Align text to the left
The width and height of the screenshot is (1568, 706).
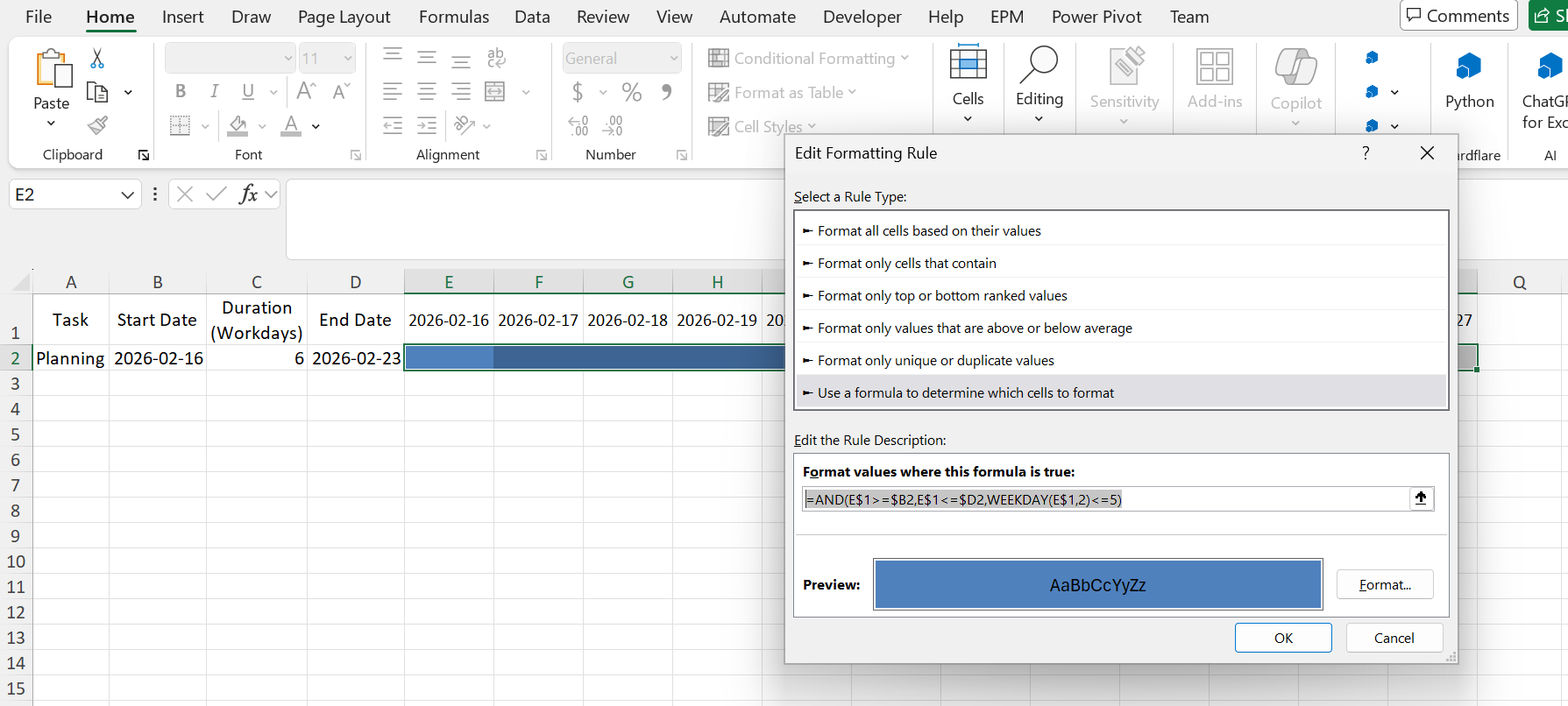tap(393, 91)
